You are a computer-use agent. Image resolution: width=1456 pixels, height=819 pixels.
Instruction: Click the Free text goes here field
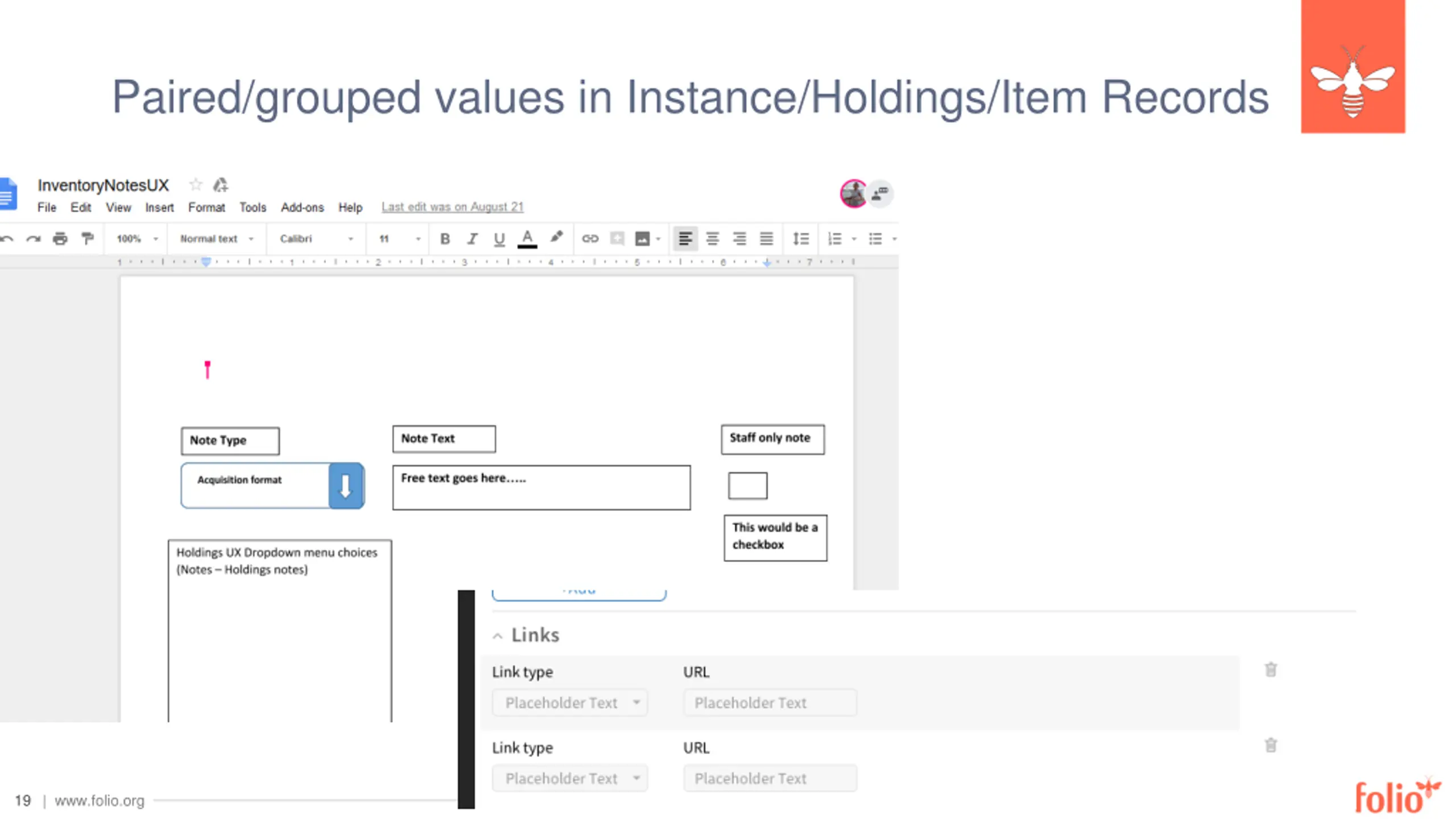[x=541, y=487]
